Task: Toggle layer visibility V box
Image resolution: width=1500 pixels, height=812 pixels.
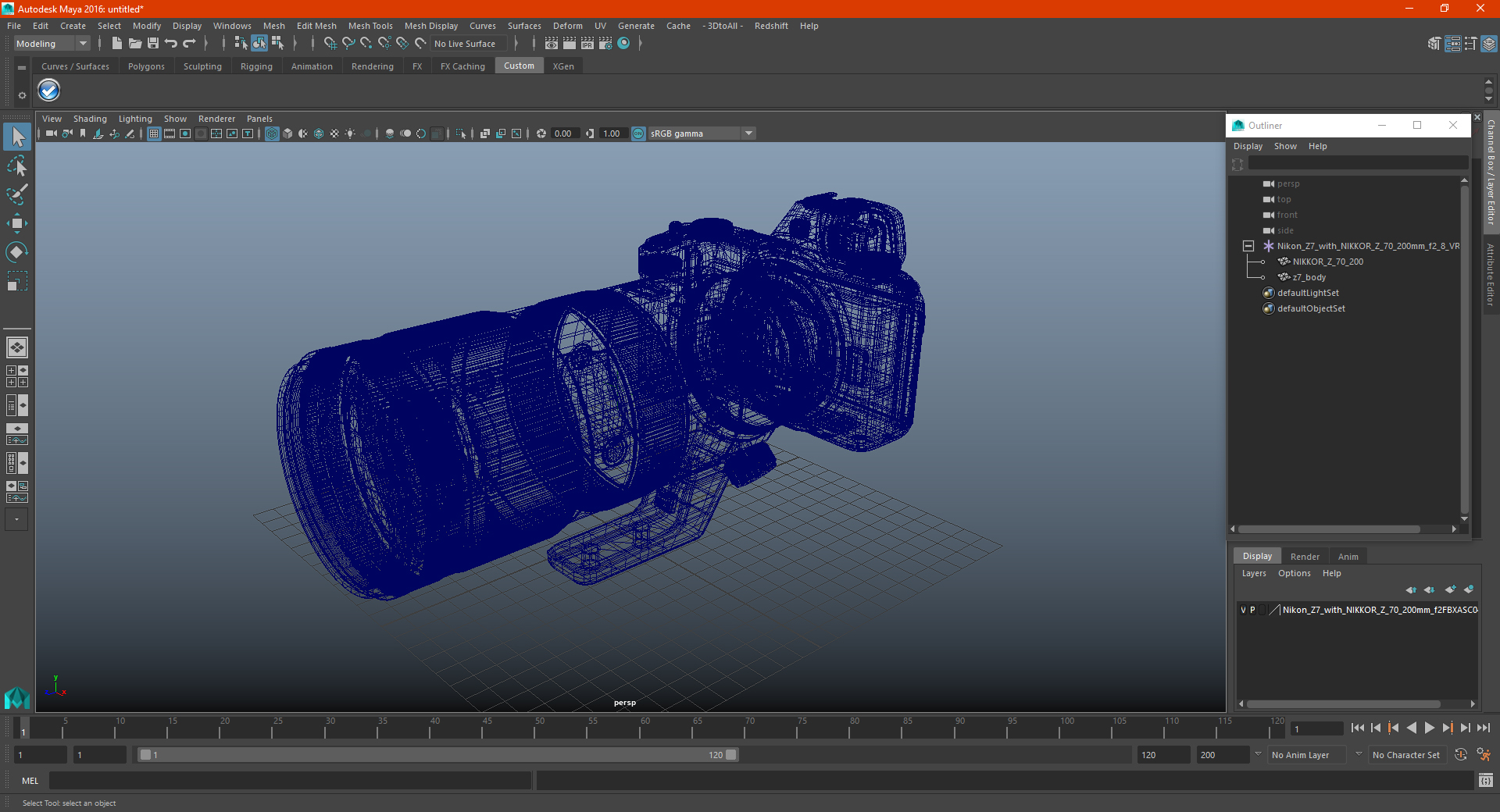Action: pyautogui.click(x=1243, y=610)
